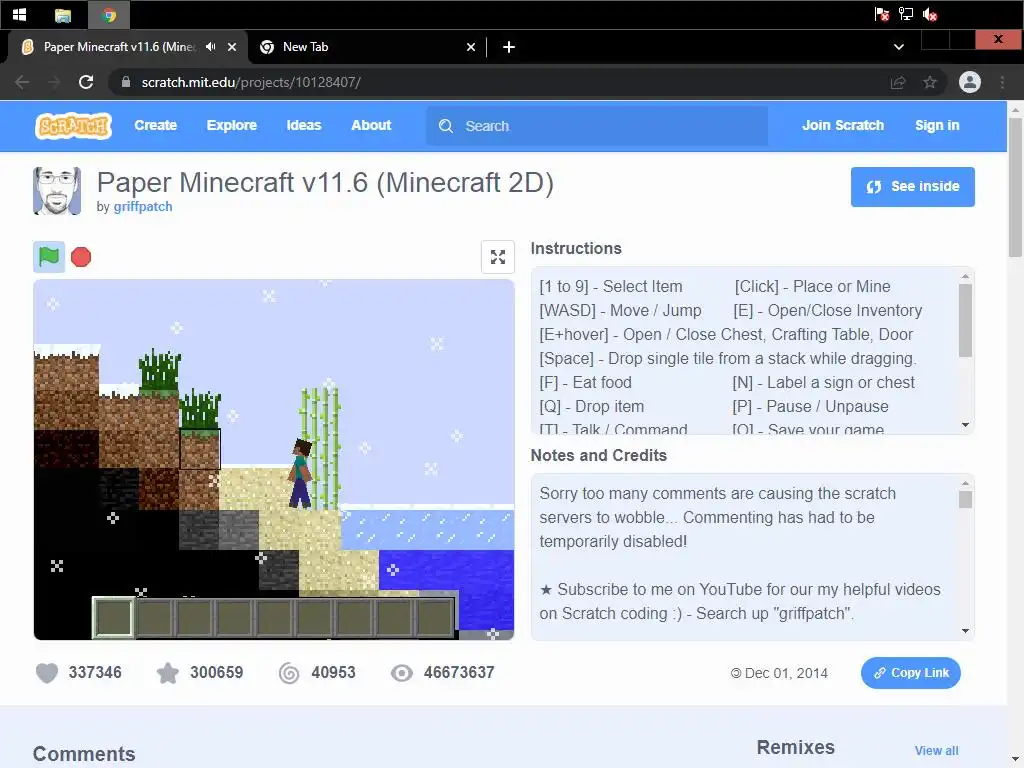Open the Chrome profile icon
Viewport: 1024px width, 768px height.
tap(970, 82)
